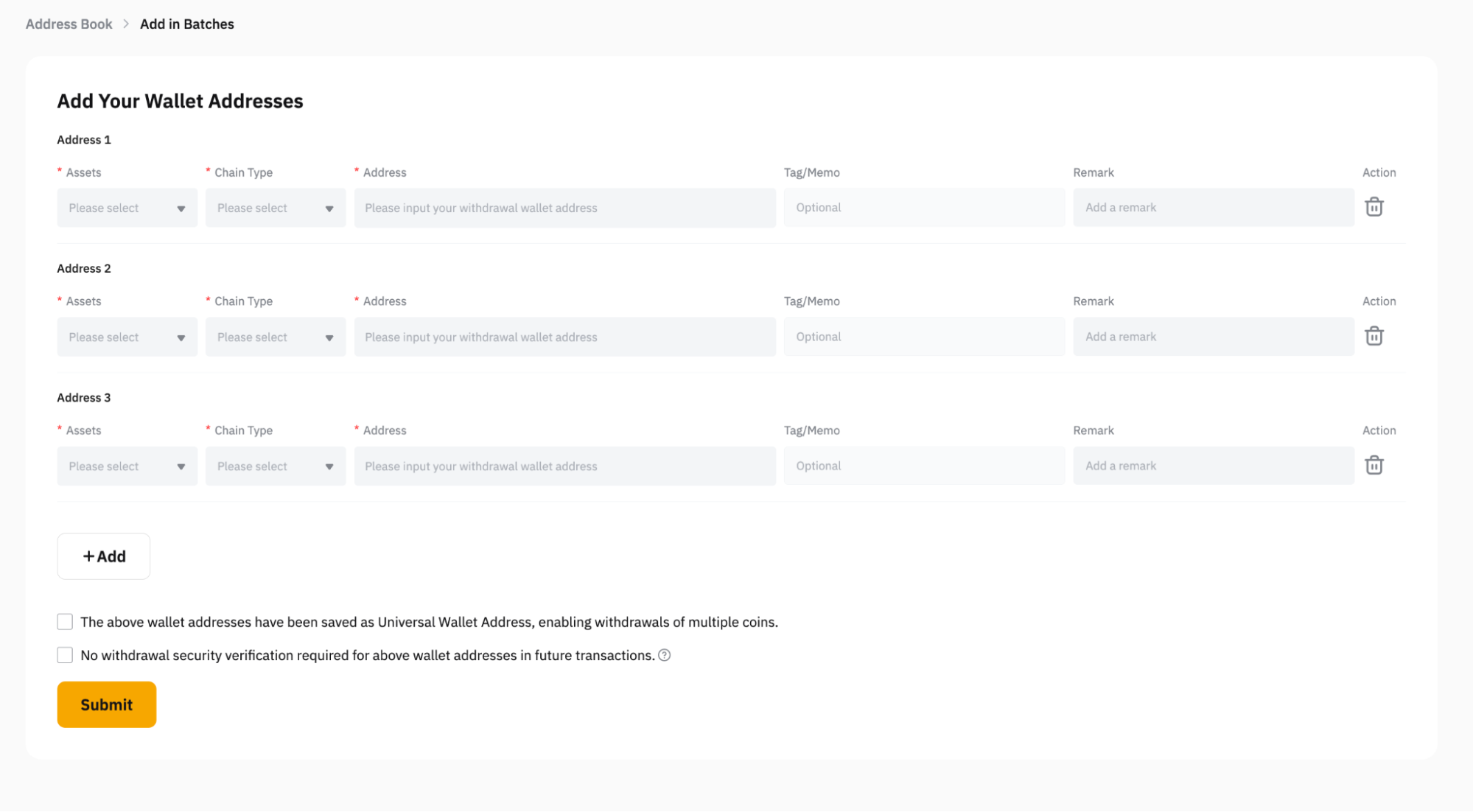Click Remark field for Address 3
Image resolution: width=1473 pixels, height=812 pixels.
1213,466
